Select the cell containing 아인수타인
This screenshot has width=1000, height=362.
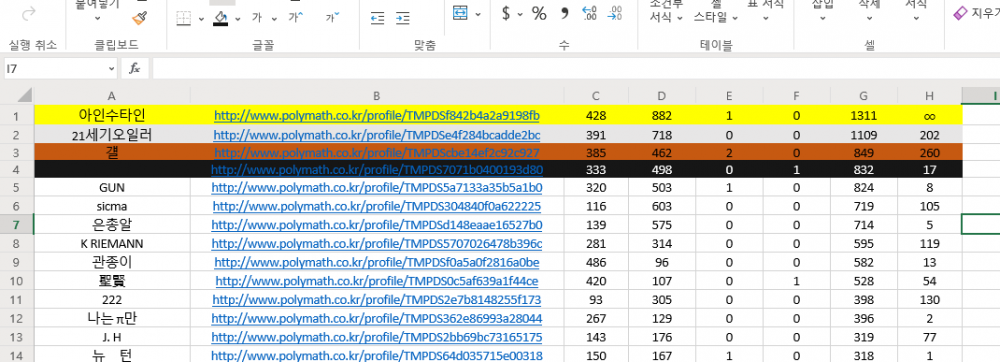(x=112, y=115)
